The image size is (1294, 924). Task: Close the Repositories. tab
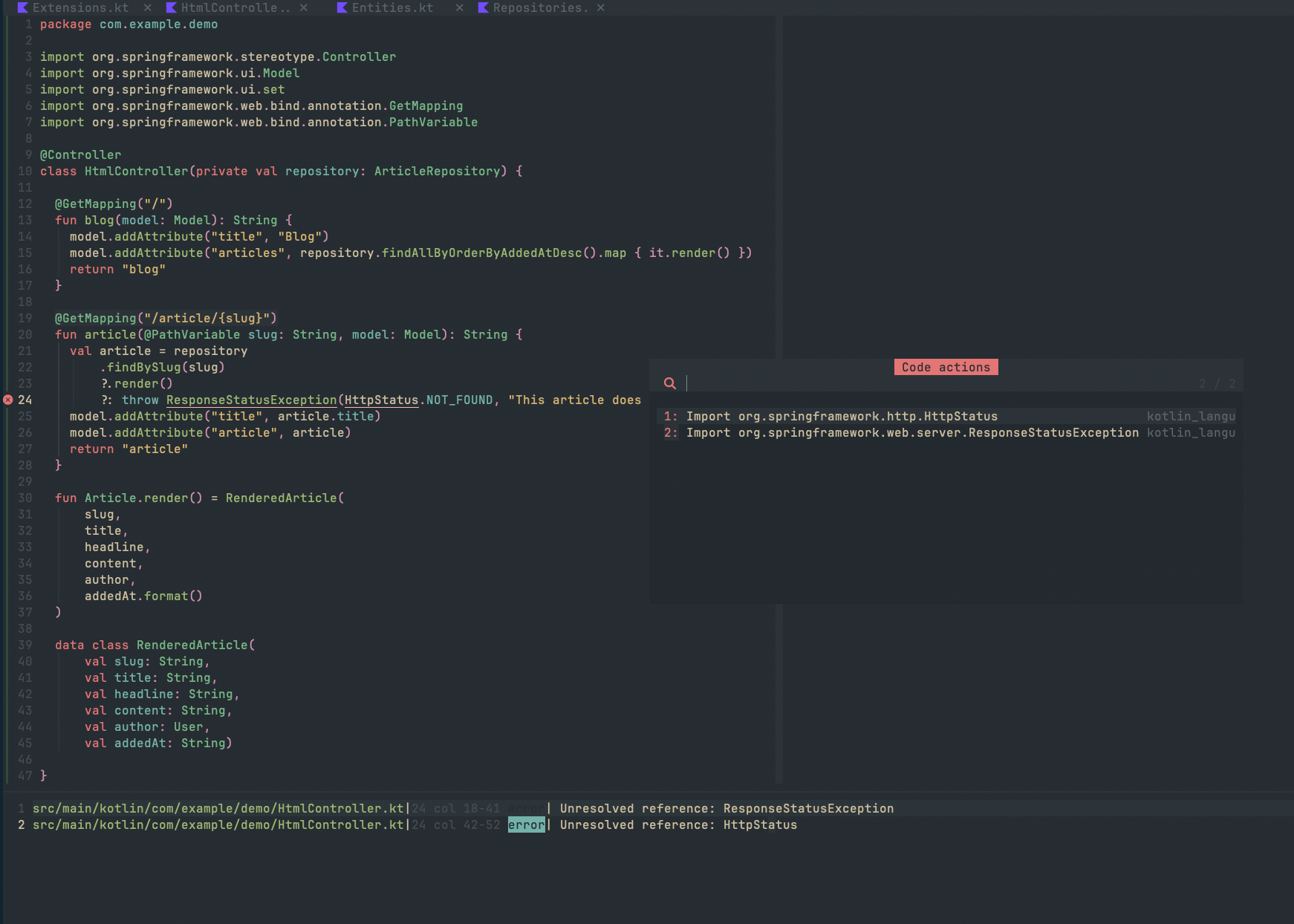(600, 7)
